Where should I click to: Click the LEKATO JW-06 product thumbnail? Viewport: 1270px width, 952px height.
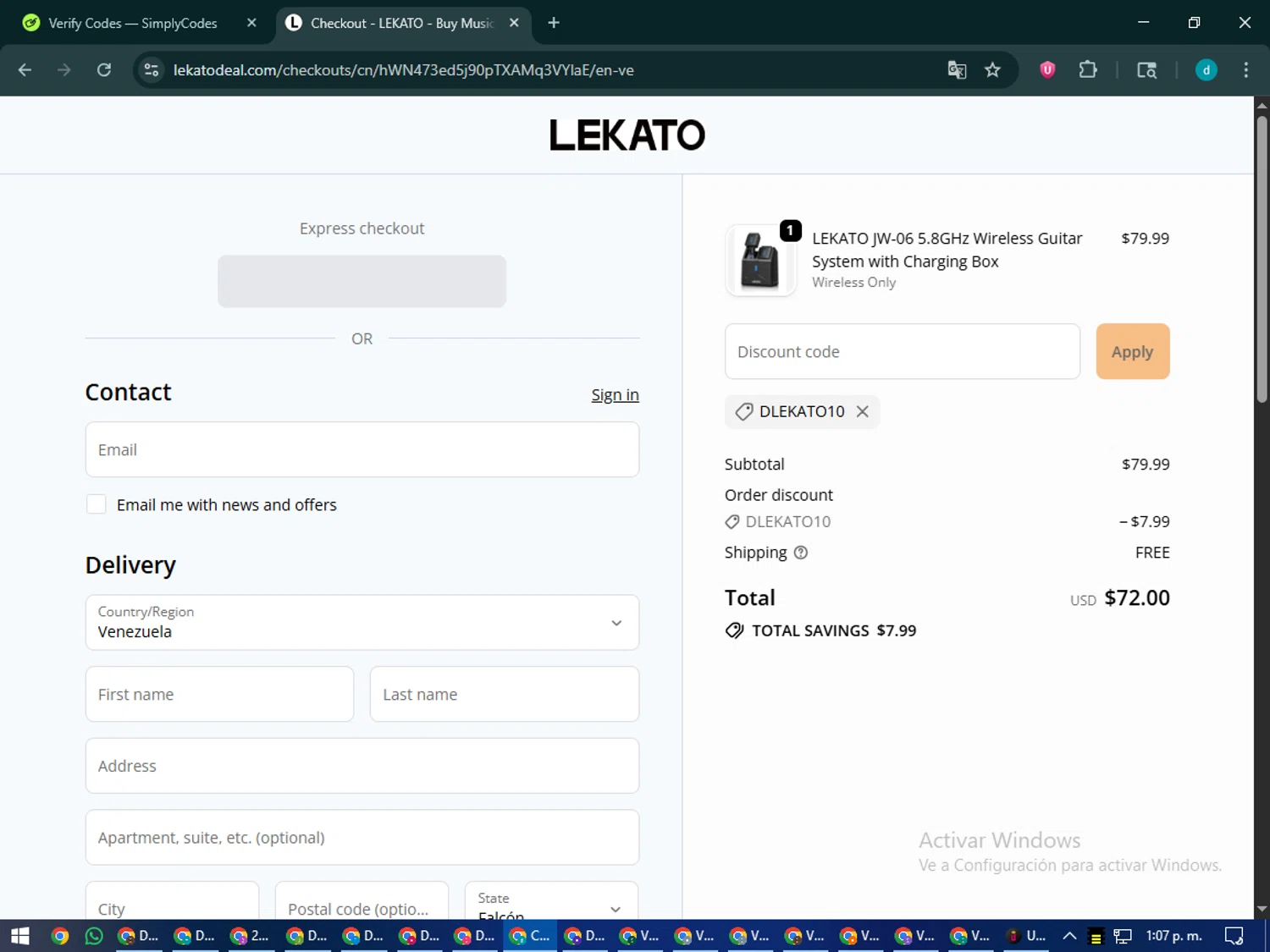point(760,261)
